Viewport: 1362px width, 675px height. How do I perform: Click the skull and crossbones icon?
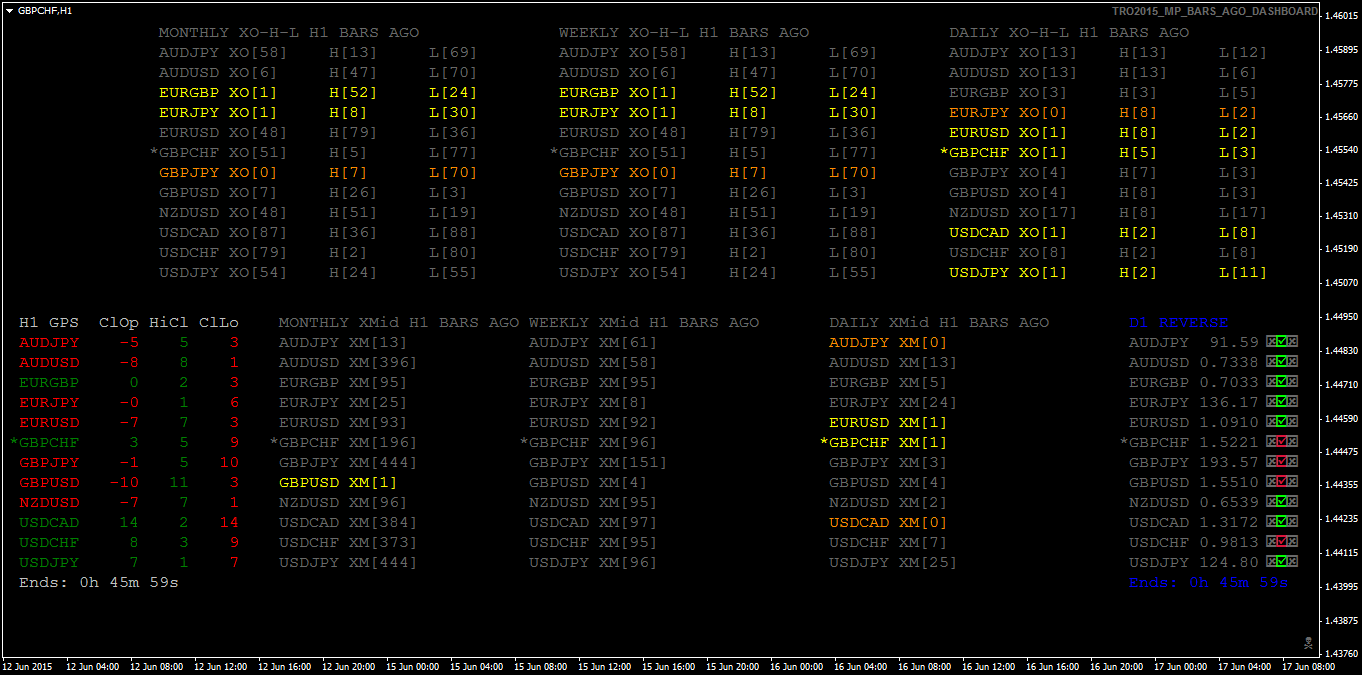[1307, 641]
